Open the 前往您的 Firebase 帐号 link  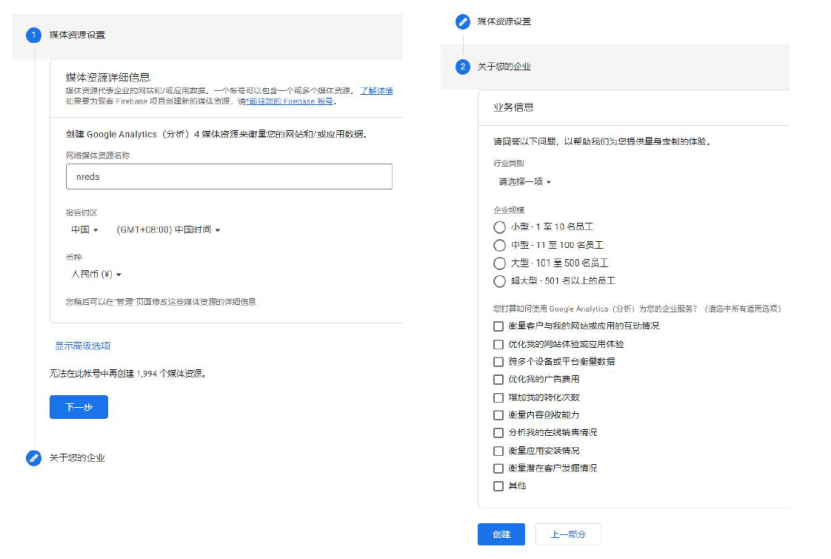click(290, 101)
